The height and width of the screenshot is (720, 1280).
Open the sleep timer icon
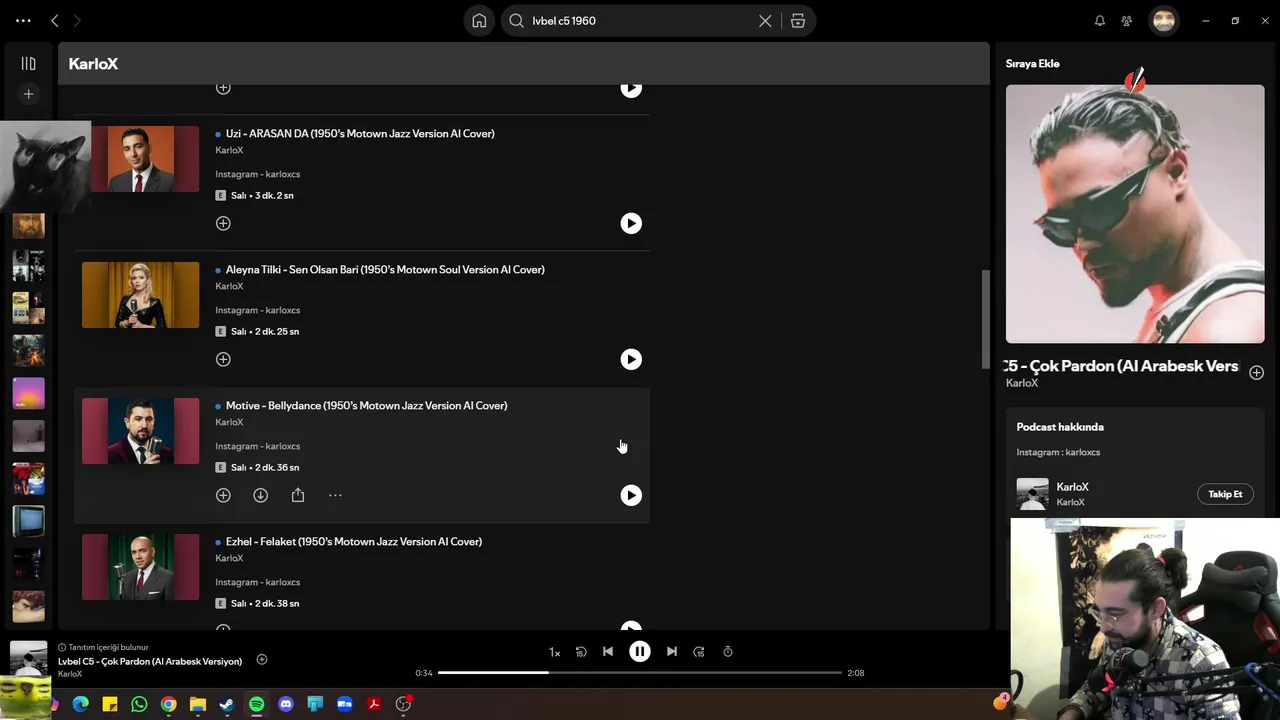pos(728,651)
